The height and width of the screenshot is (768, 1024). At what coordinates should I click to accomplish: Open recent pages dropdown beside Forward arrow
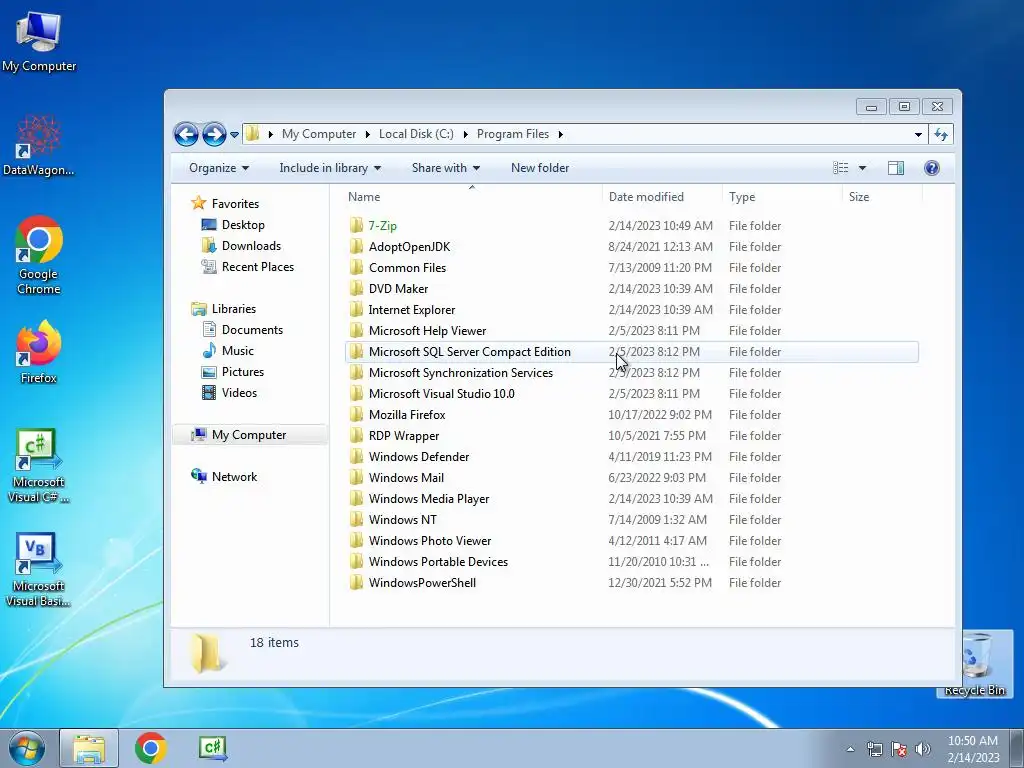click(234, 135)
